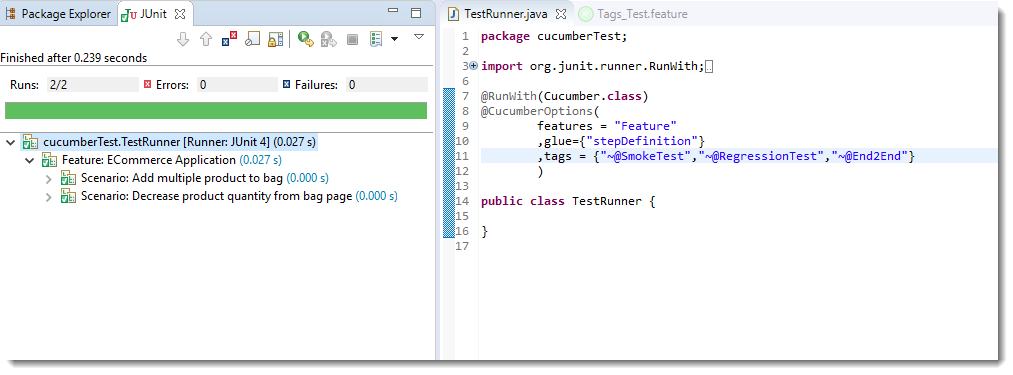Click the Failures count field
This screenshot has width=1013, height=375.
386,85
